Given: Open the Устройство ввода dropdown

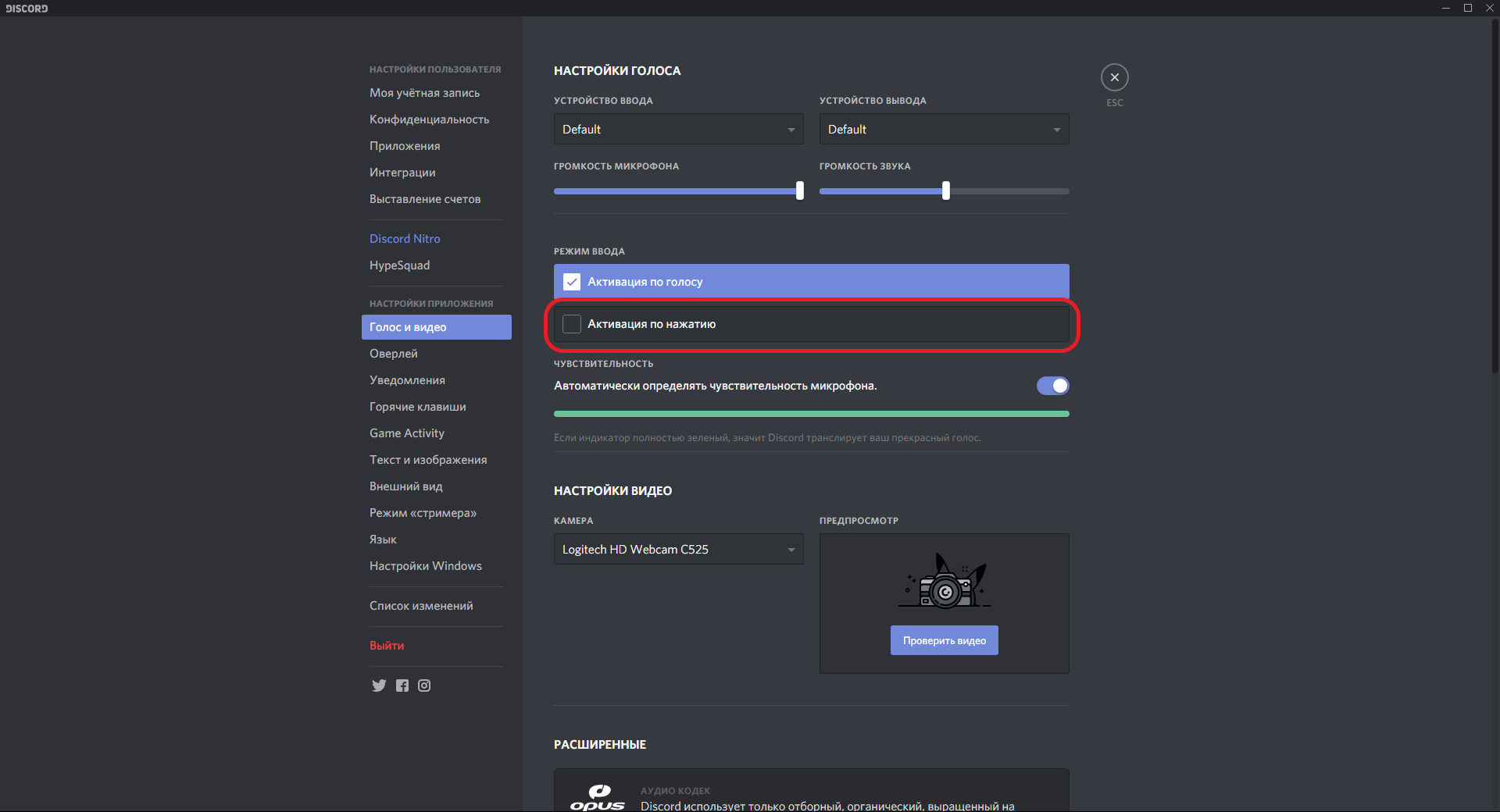Looking at the screenshot, I should (678, 130).
